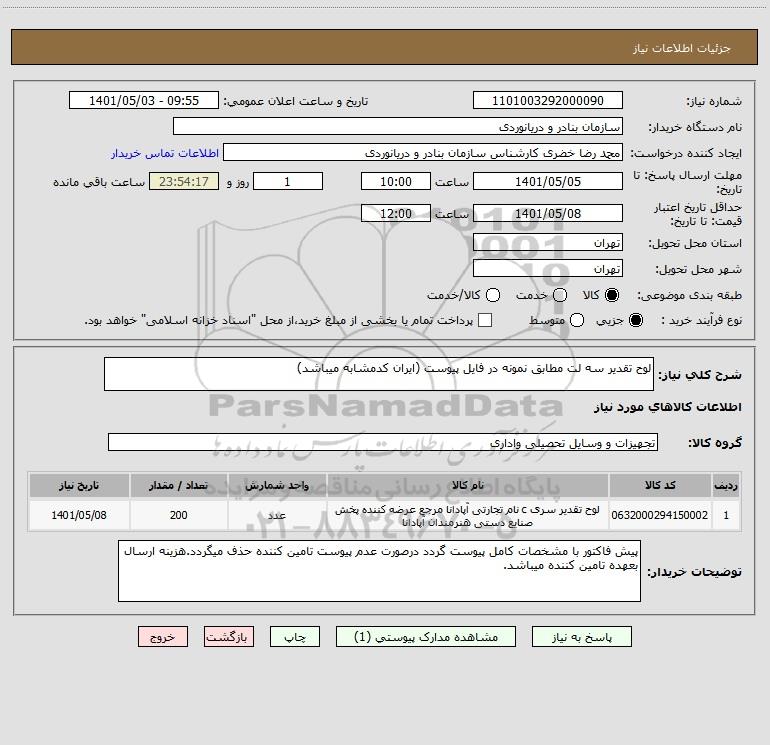The image size is (770, 745).
Task: Click the واحد شمارش column header
Action: pyautogui.click(x=277, y=485)
